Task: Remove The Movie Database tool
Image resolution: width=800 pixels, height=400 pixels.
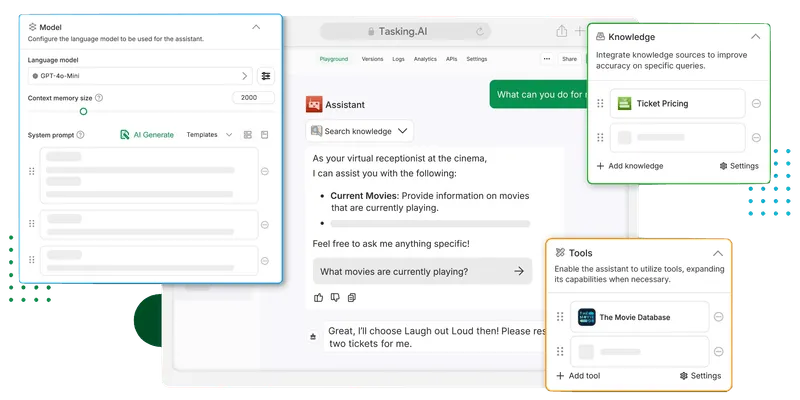Action: [x=718, y=317]
